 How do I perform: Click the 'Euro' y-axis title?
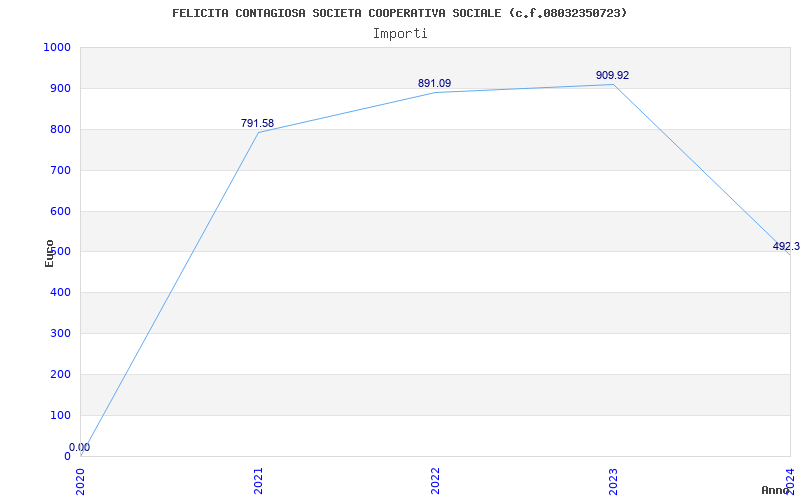click(x=49, y=253)
